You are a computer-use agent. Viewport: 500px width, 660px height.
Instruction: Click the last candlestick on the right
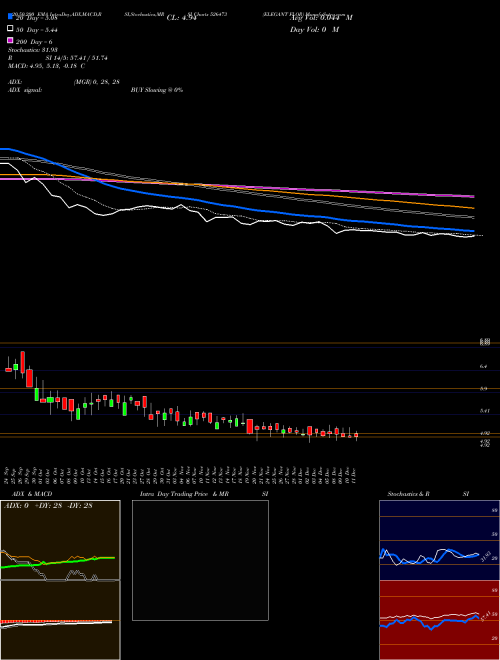click(x=356, y=436)
